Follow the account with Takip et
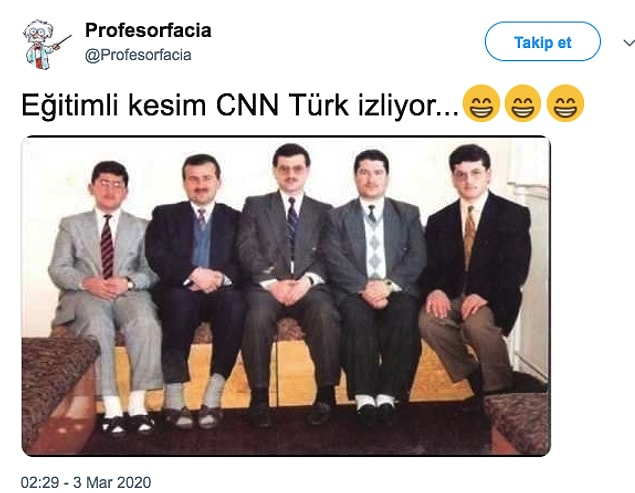This screenshot has width=635, height=493. coord(543,42)
